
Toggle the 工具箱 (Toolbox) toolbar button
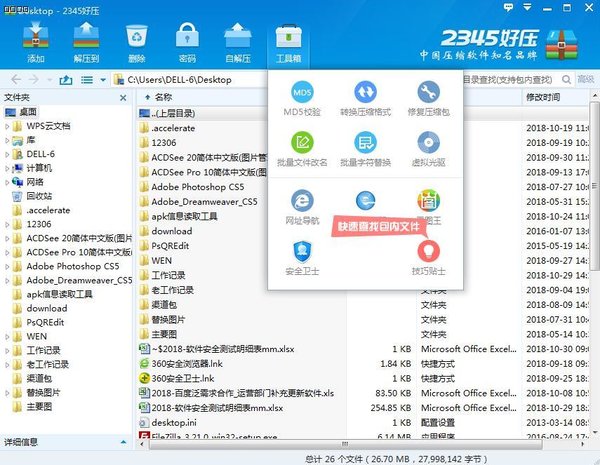289,43
